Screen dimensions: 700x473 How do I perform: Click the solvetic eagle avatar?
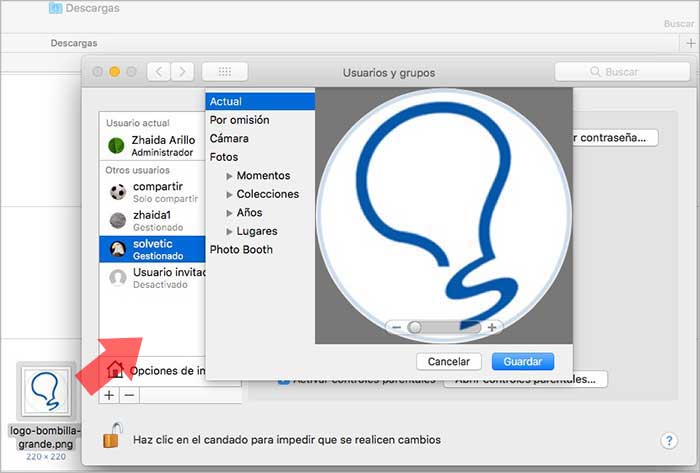(x=118, y=249)
